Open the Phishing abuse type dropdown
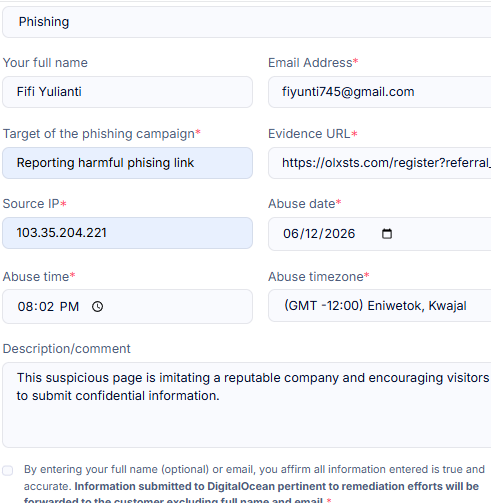Screen dimensions: 491x503 coord(247,22)
